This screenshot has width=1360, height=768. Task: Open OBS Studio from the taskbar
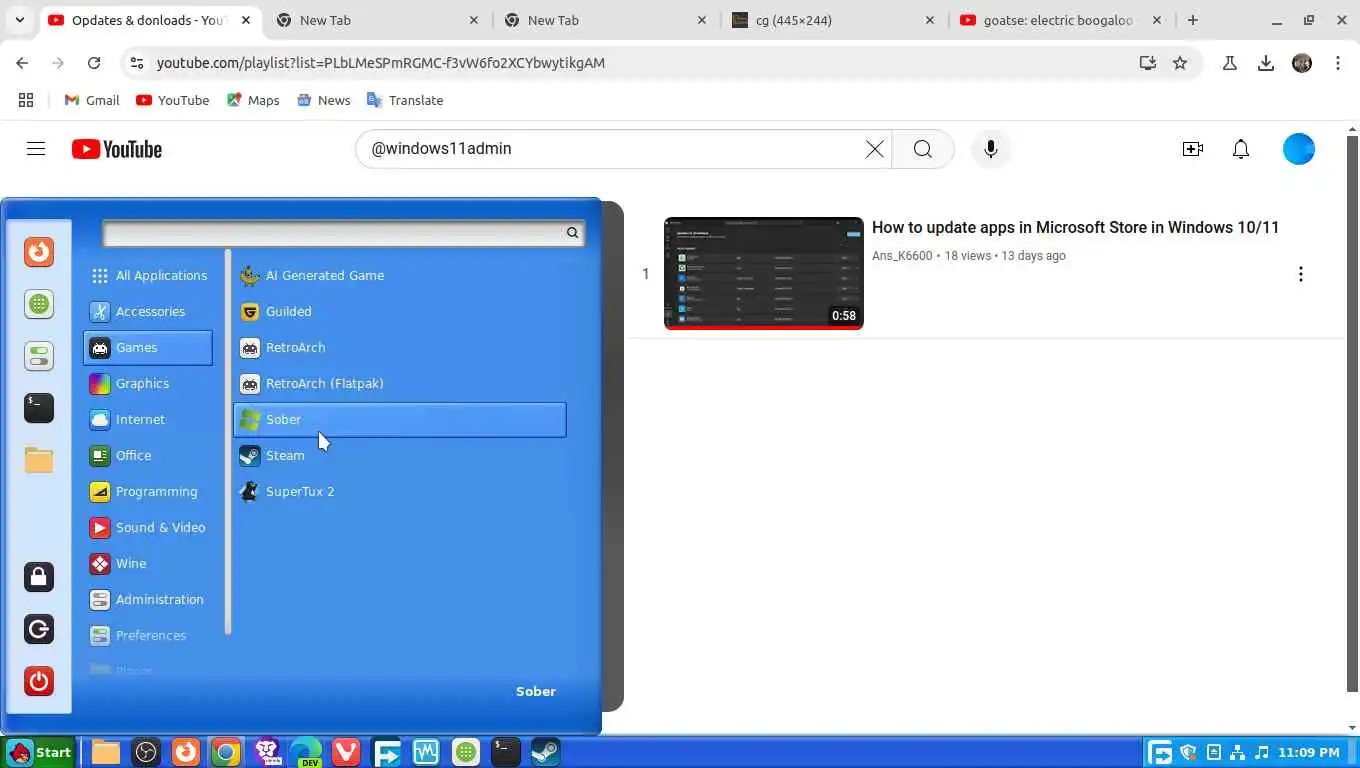click(146, 752)
